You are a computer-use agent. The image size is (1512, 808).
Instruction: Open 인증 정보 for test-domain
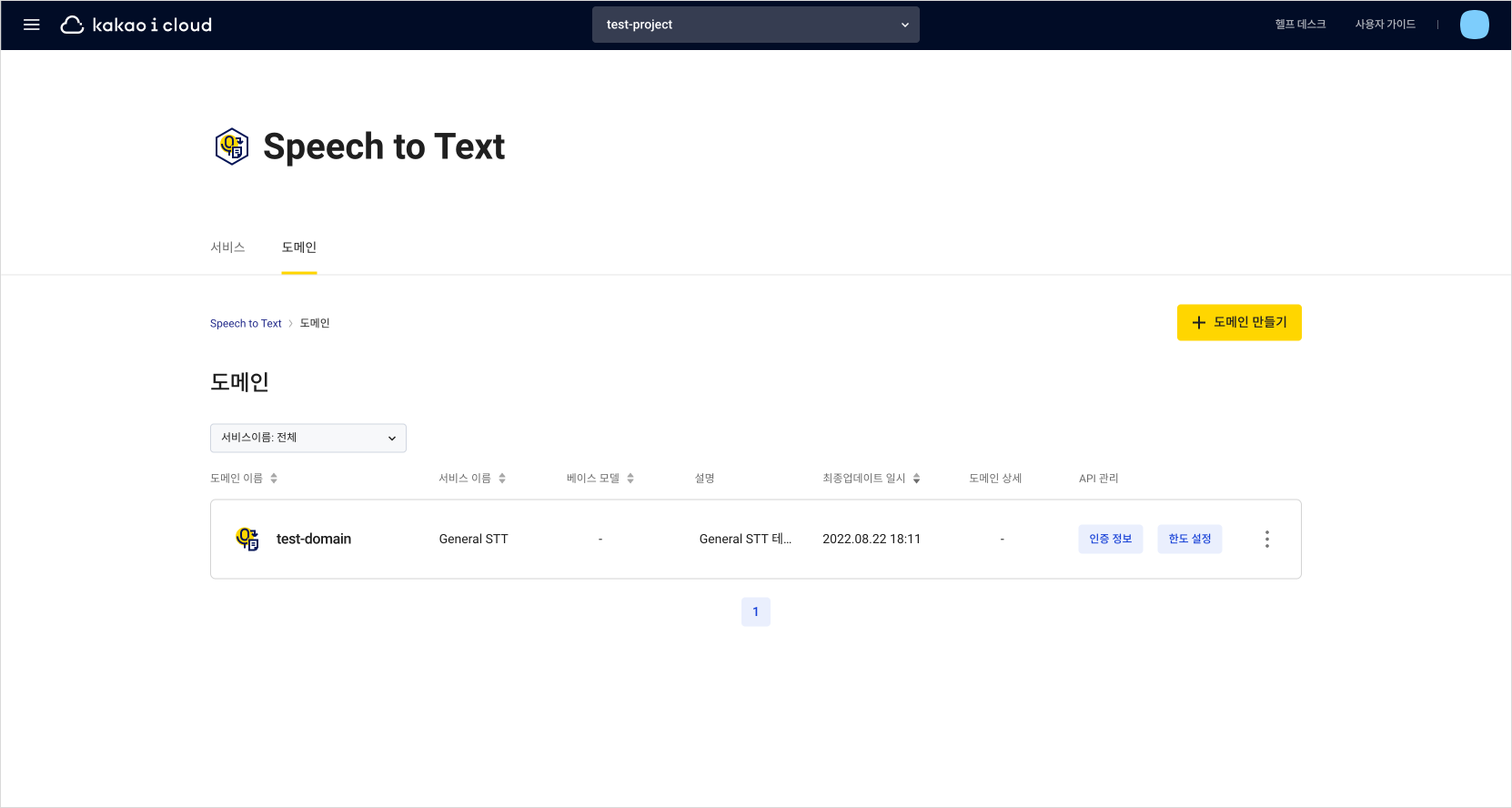(1111, 539)
